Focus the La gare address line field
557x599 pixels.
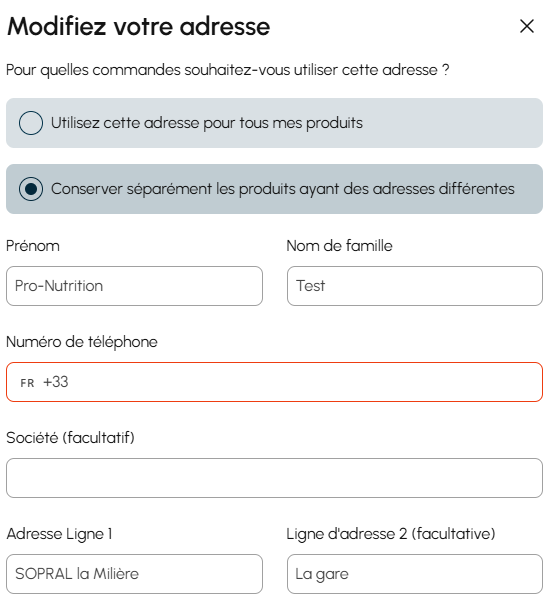pos(415,574)
